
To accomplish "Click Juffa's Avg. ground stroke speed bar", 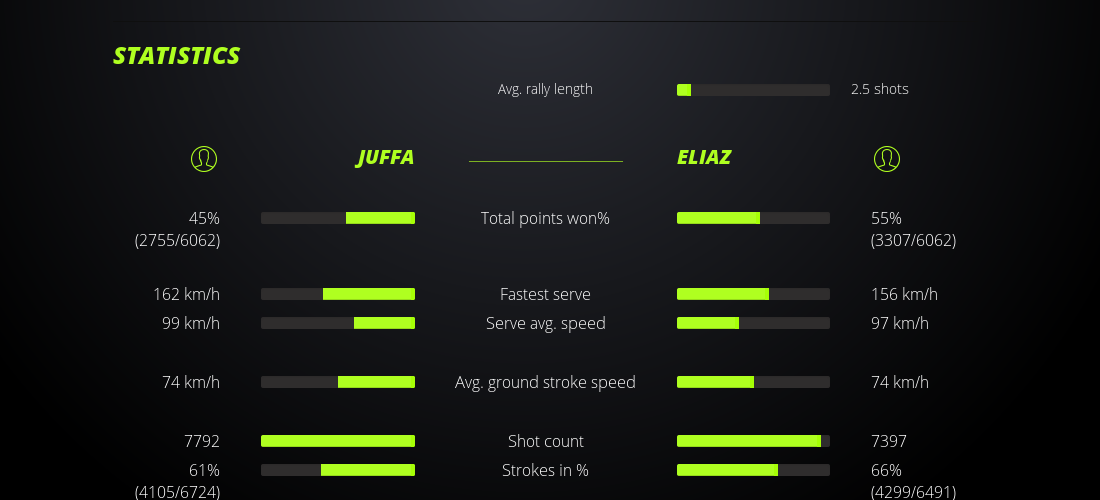I will click(338, 382).
